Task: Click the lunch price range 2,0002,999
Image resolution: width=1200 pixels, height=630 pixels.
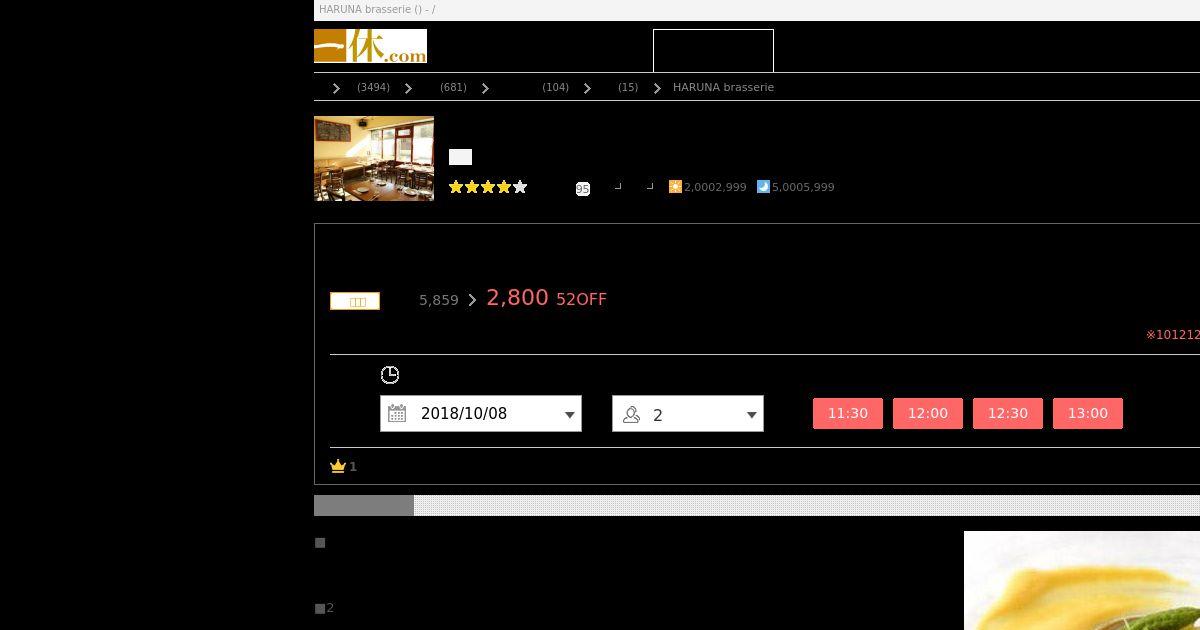Action: (715, 187)
